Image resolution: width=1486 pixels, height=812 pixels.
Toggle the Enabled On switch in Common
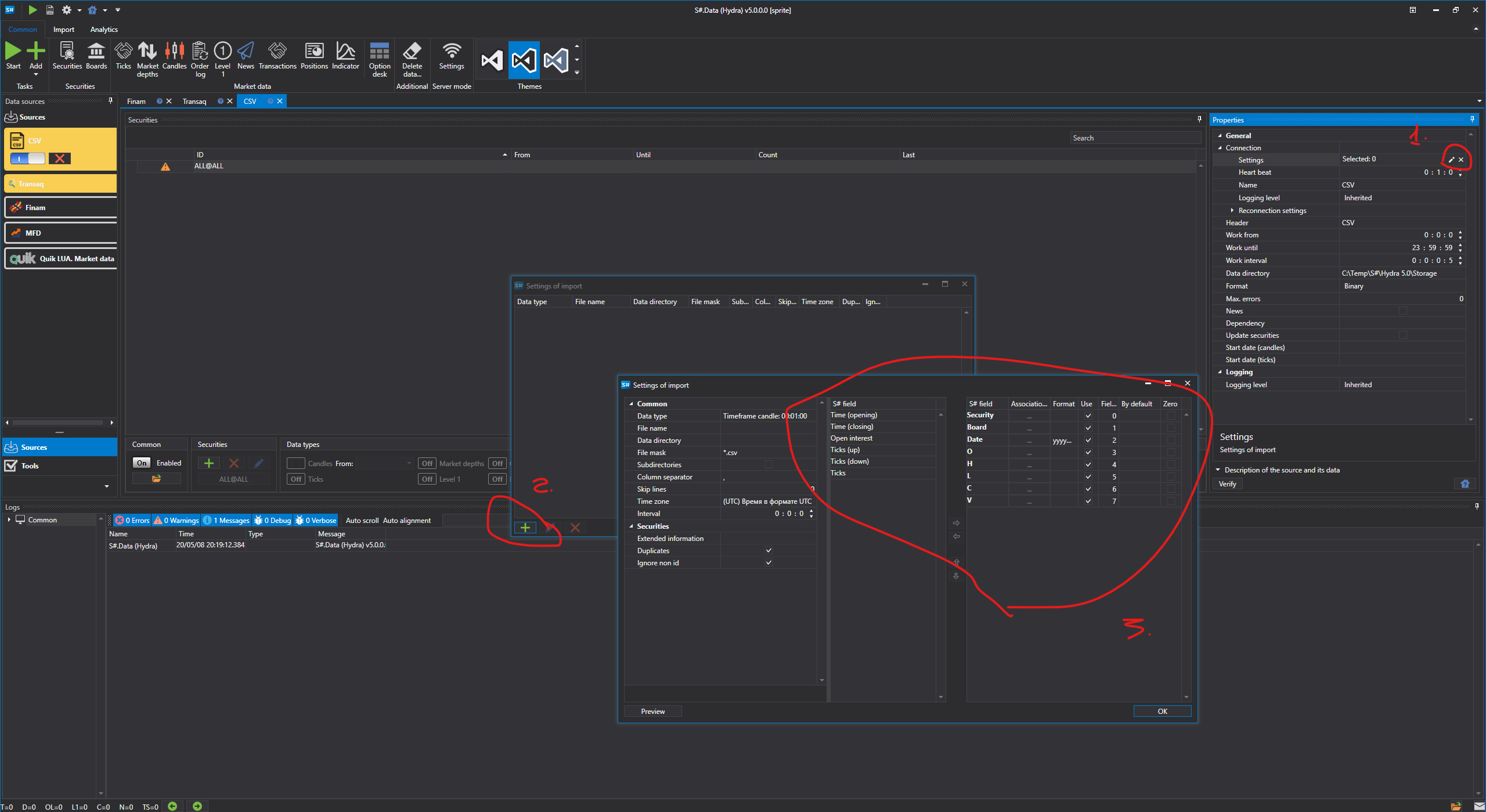click(142, 463)
